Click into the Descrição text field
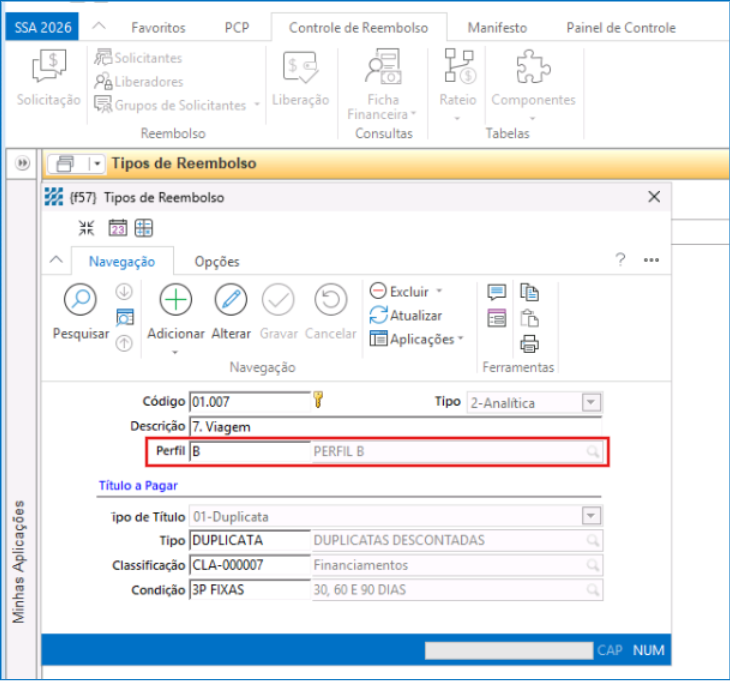This screenshot has width=730, height=681. (395, 426)
